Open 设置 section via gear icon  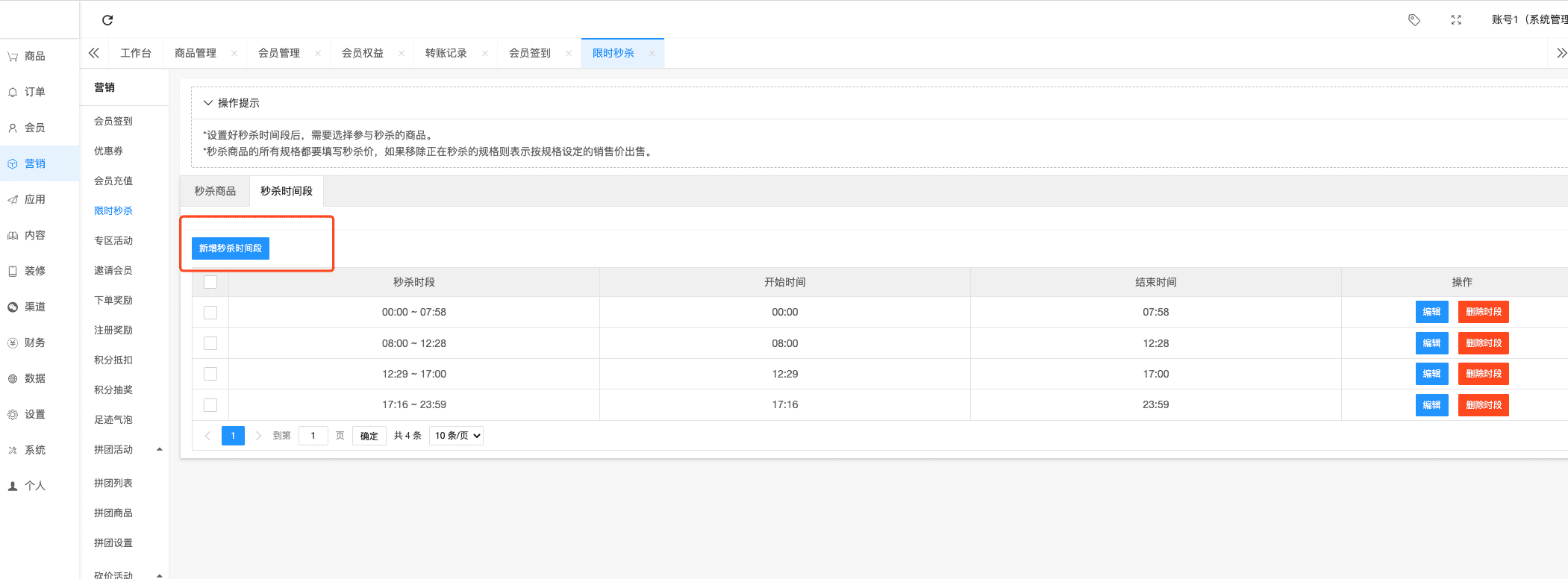(x=13, y=415)
